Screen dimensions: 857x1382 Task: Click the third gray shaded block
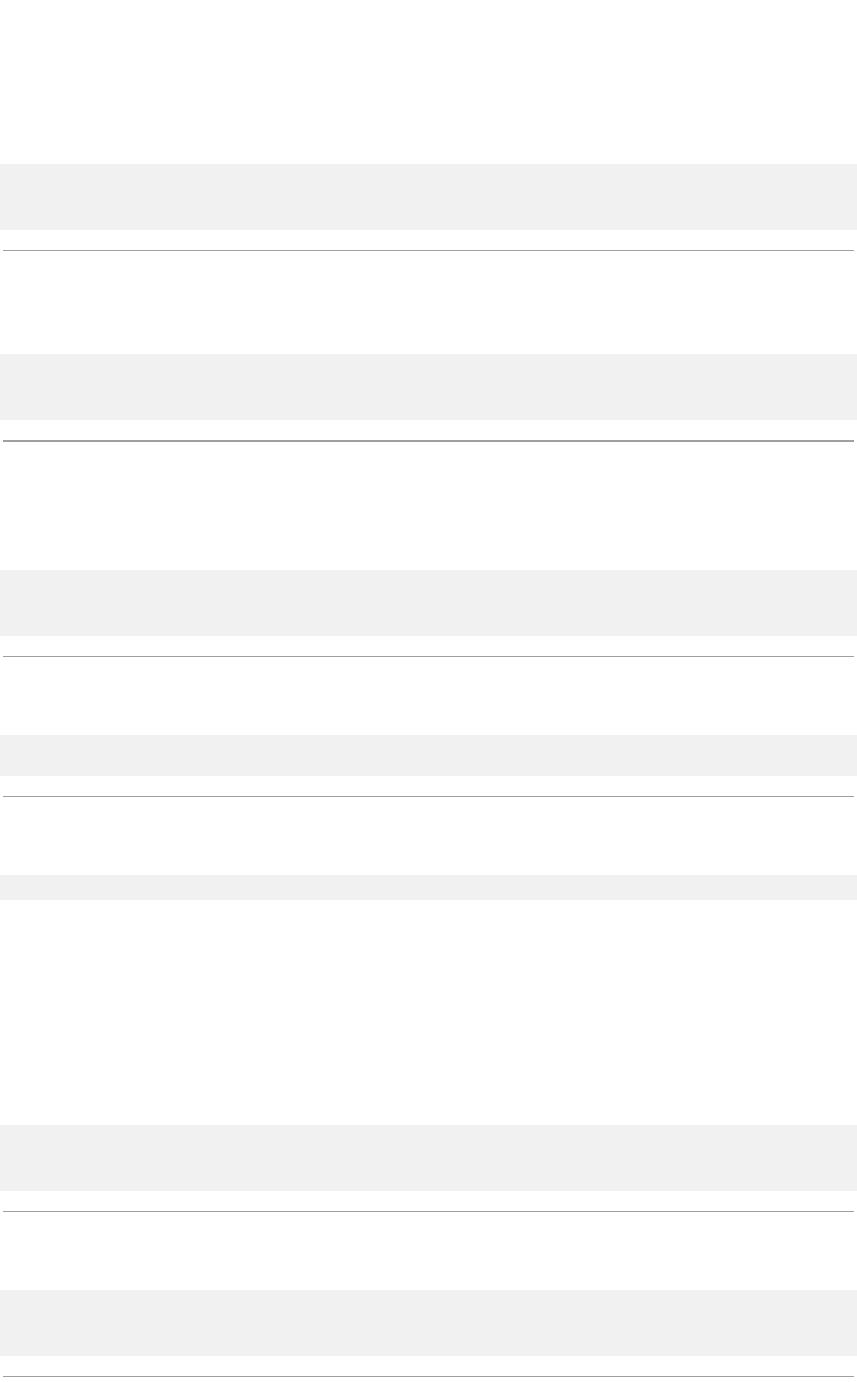(428, 603)
